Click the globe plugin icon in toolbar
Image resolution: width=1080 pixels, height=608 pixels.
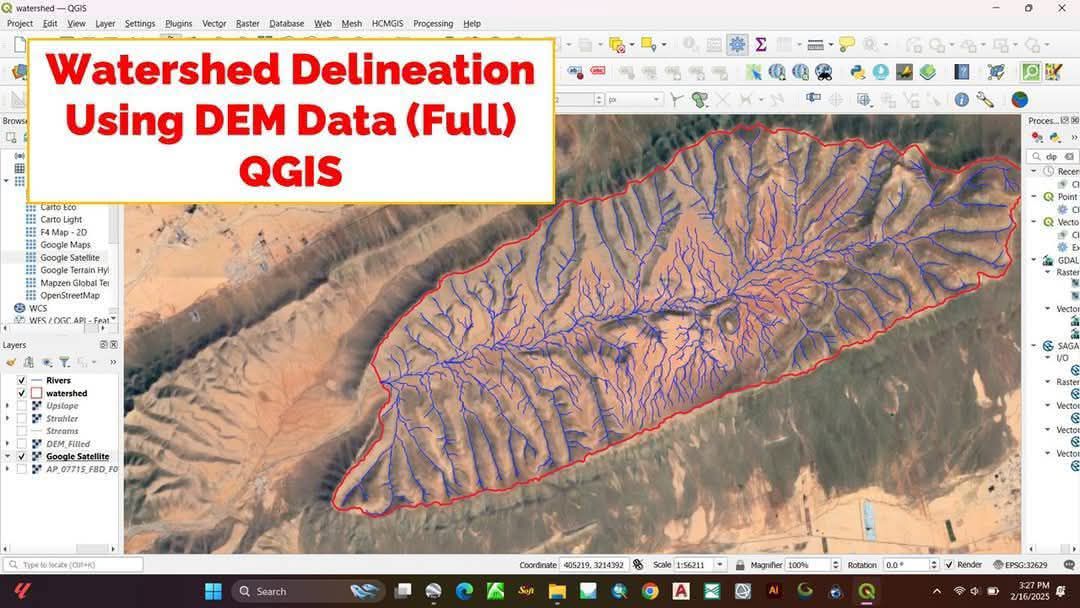tap(1019, 100)
